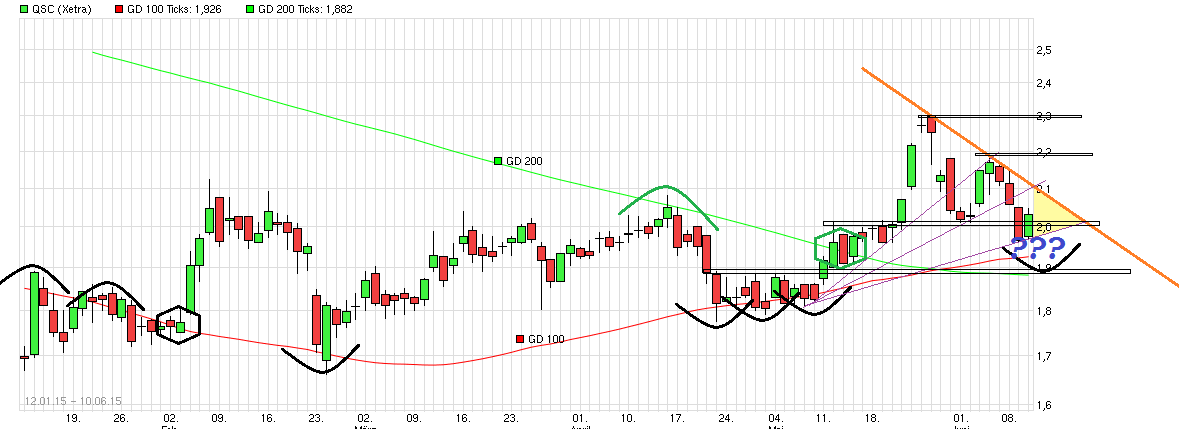Select the 'GD 100 Ticks: 1,926' legend text

coord(174,10)
